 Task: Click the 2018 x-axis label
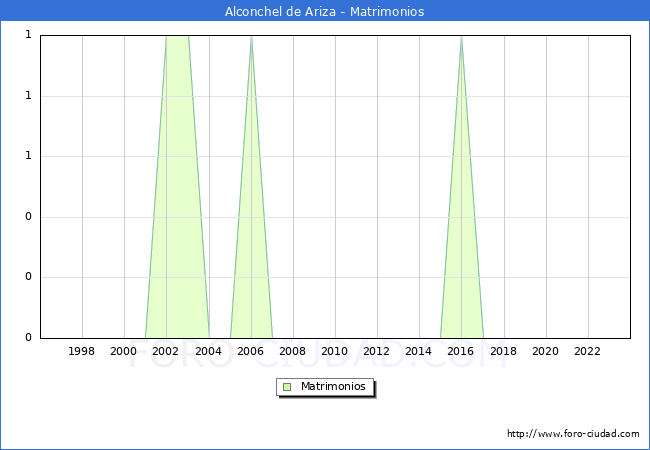click(504, 351)
